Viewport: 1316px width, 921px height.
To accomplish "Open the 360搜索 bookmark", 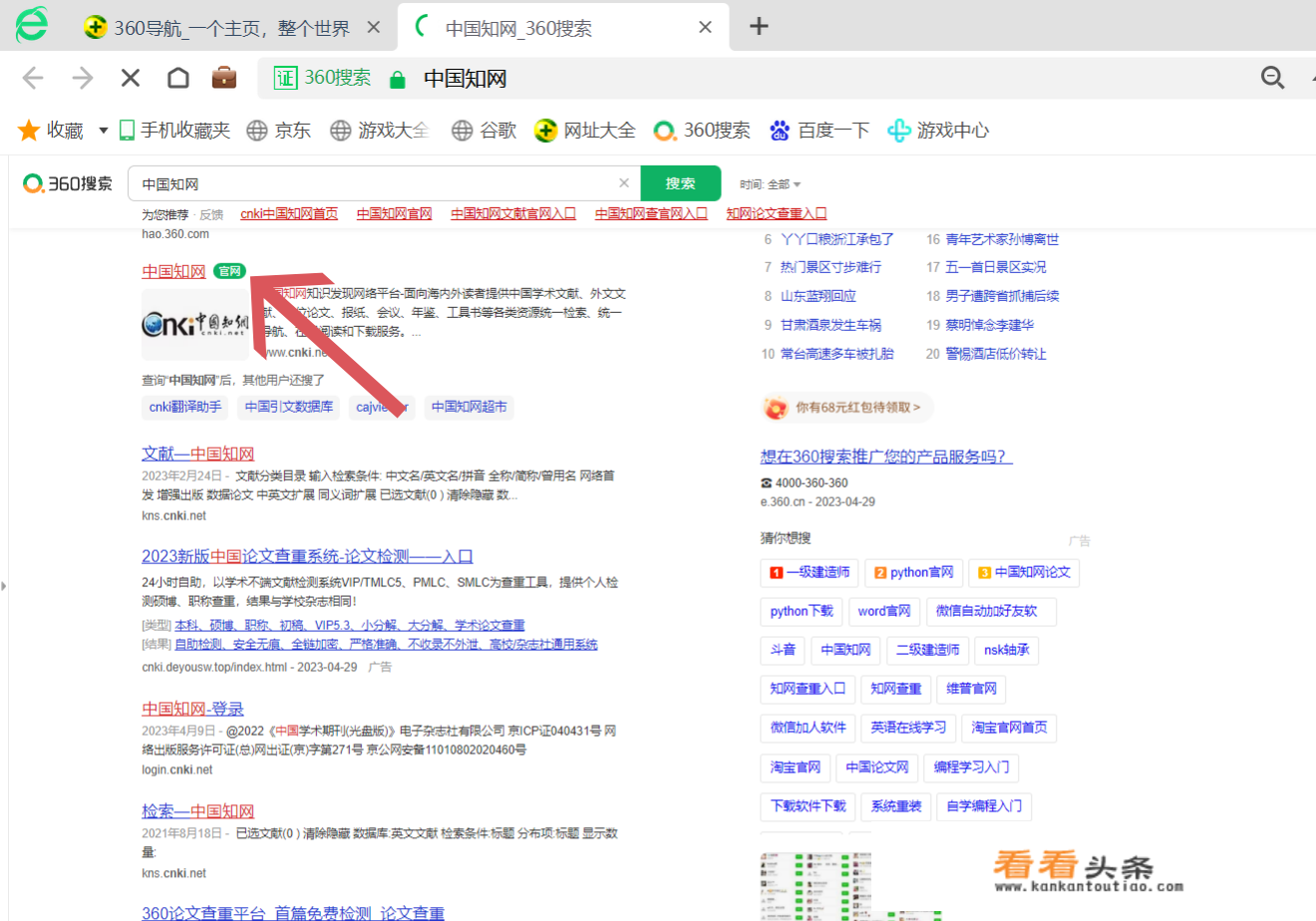I will (x=702, y=130).
